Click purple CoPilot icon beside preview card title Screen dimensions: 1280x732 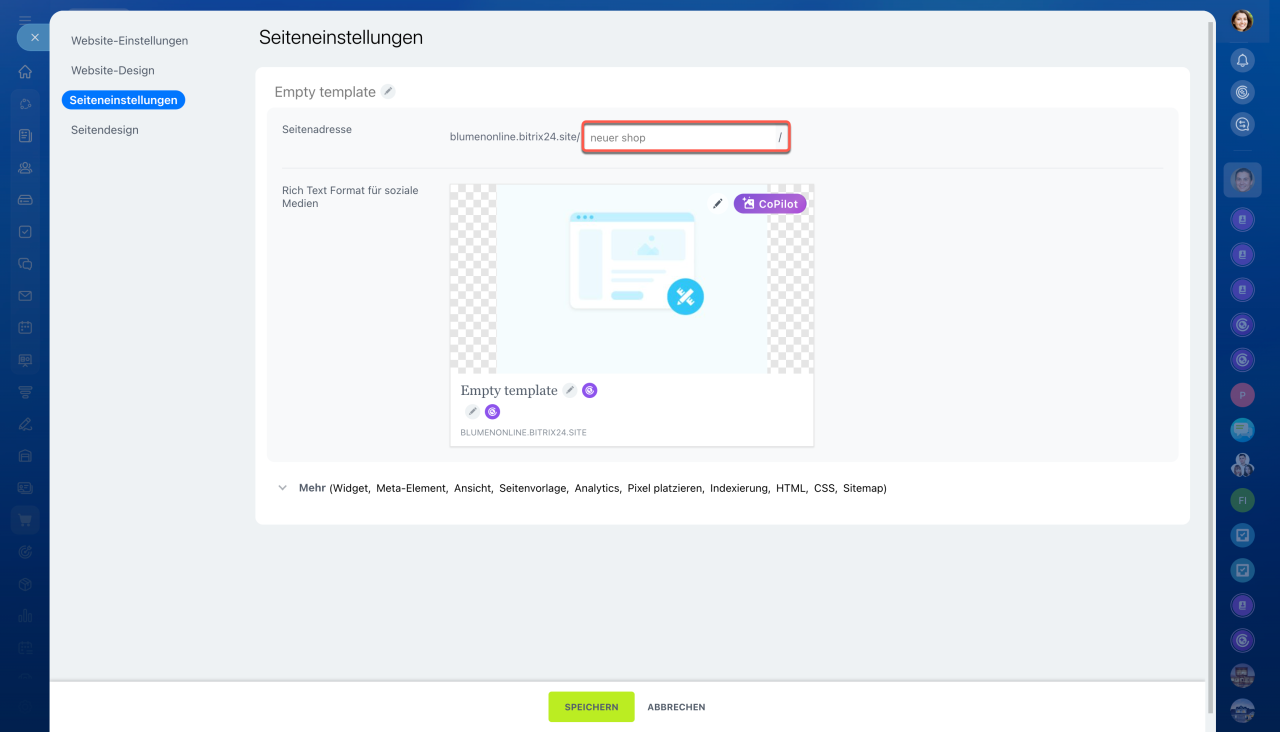(590, 391)
